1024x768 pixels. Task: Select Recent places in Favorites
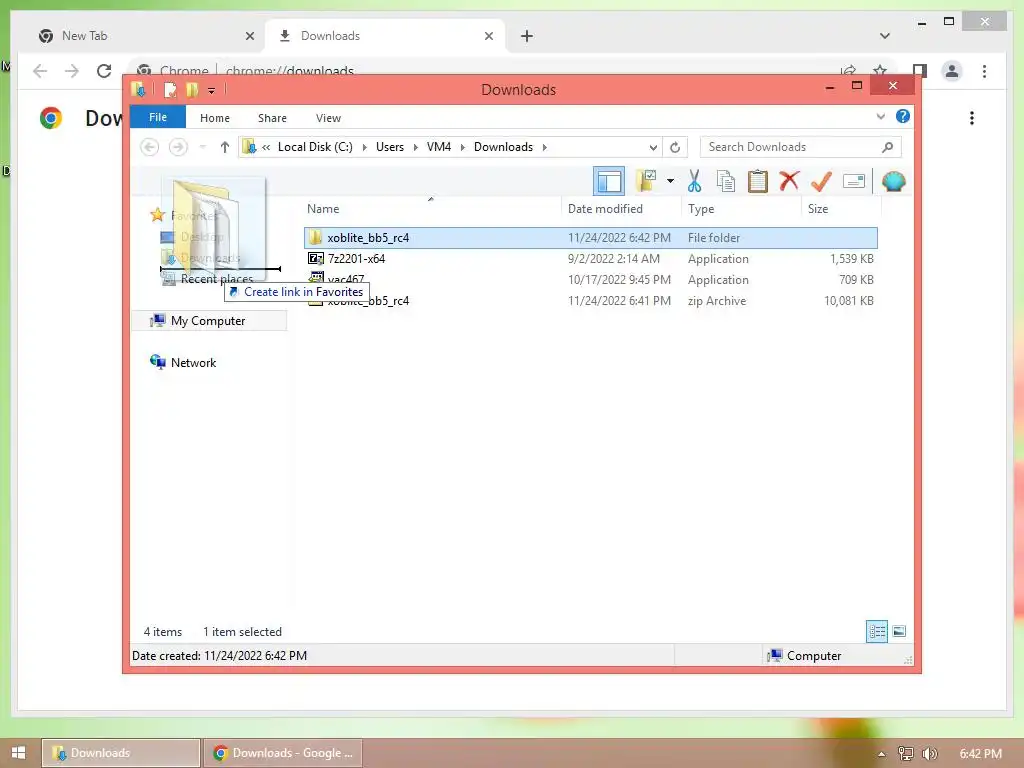(x=216, y=280)
